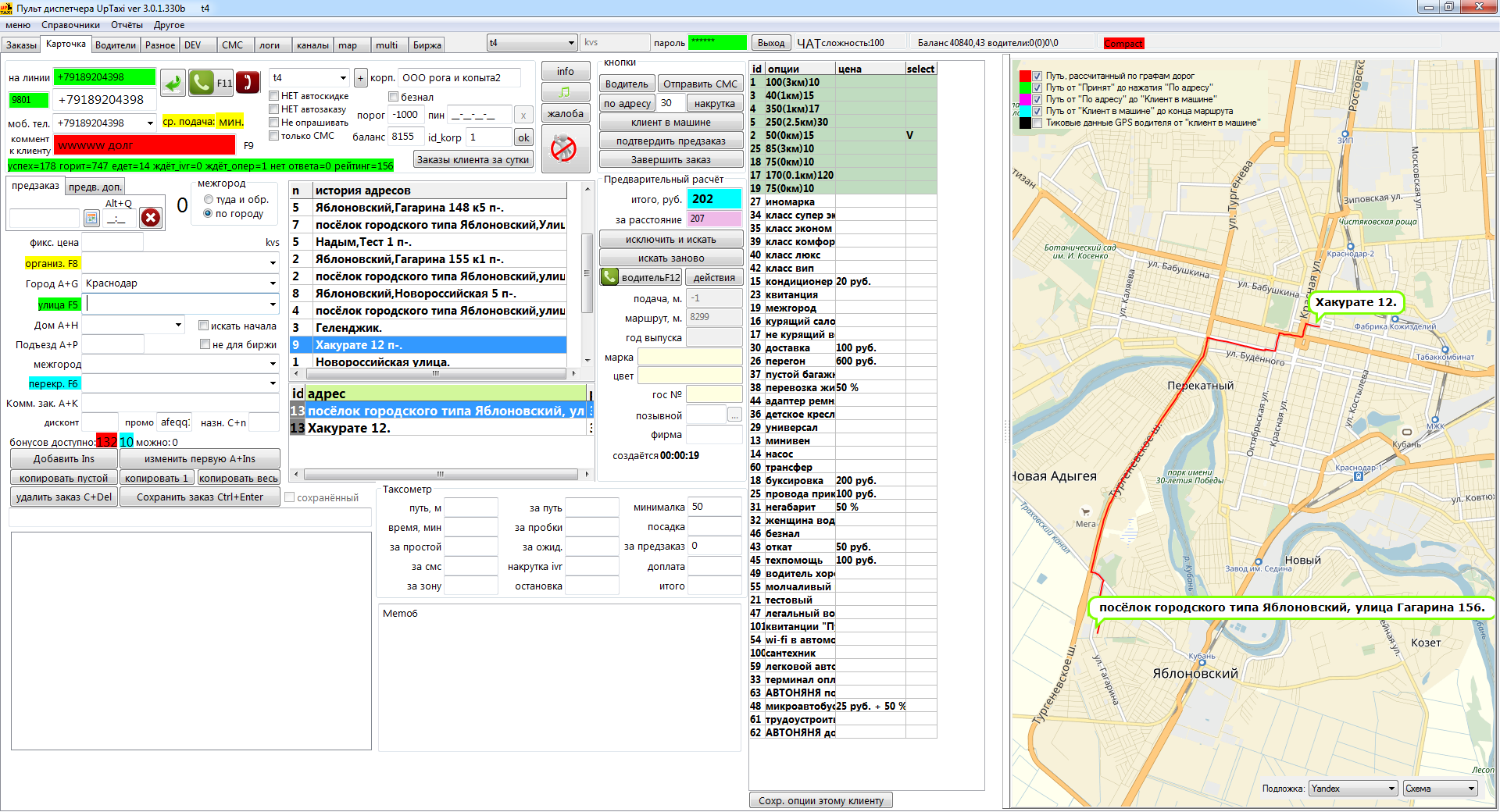This screenshot has height=812, width=1500.
Task: Click the grey x button next to пин
Action: pos(523,116)
